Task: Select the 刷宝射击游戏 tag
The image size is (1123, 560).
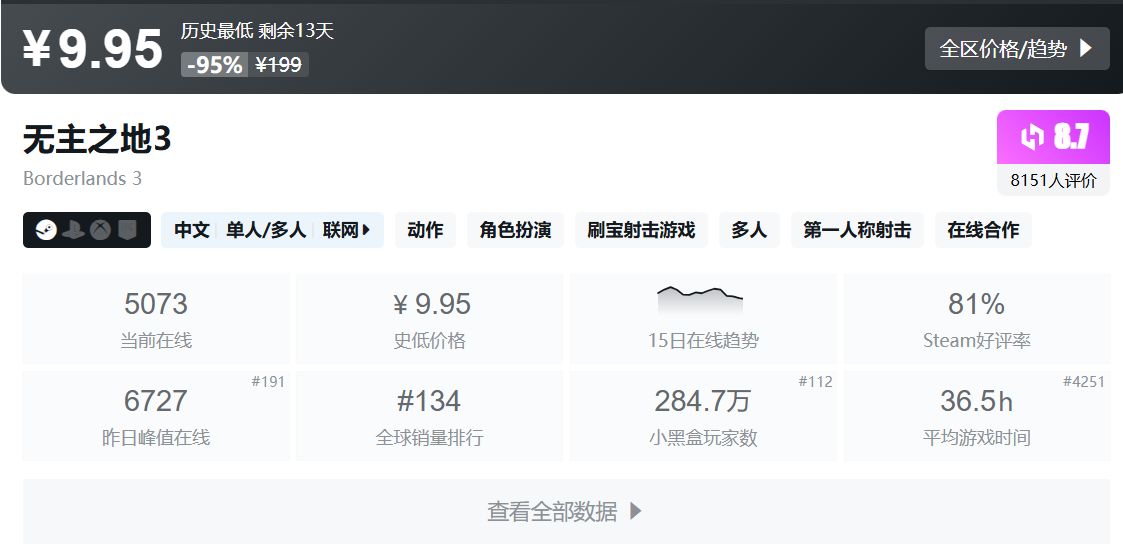Action: (x=642, y=230)
